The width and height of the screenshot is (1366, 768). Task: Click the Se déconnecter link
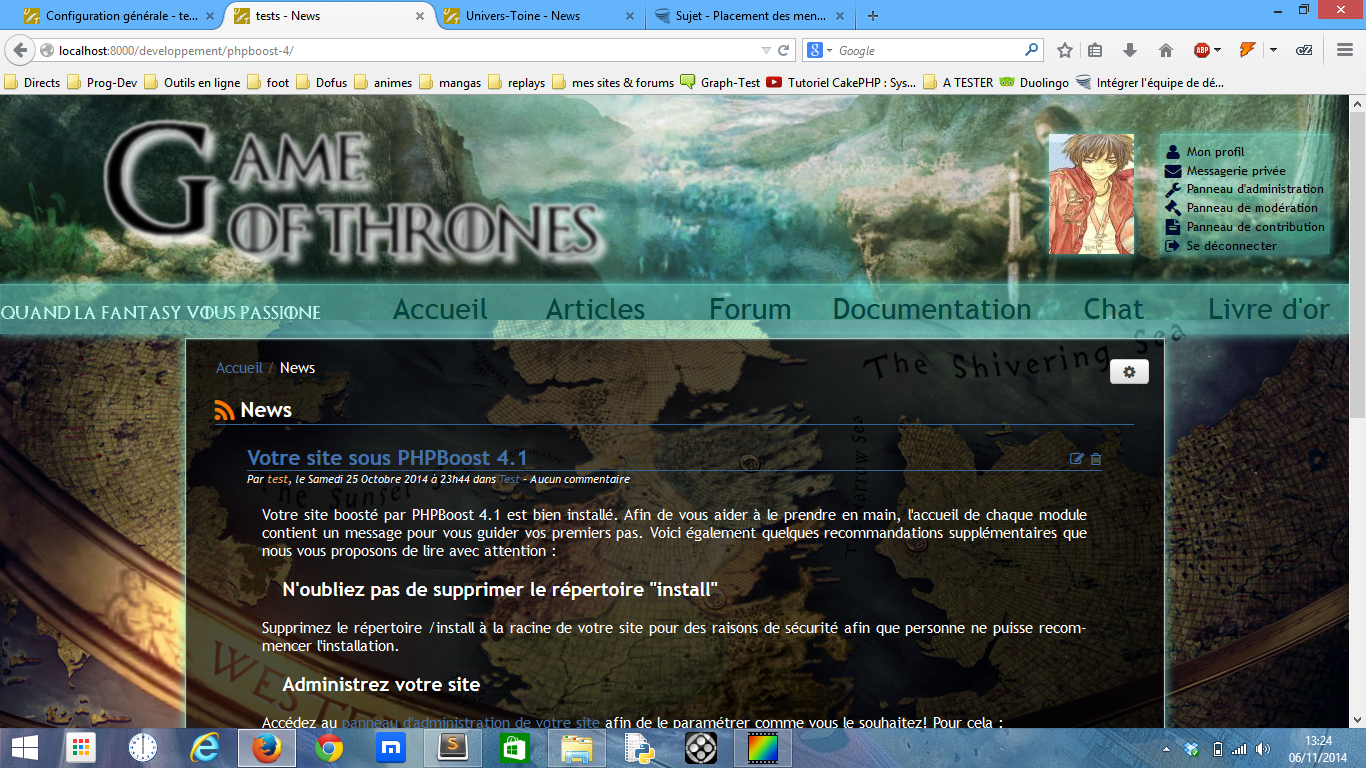point(1231,246)
